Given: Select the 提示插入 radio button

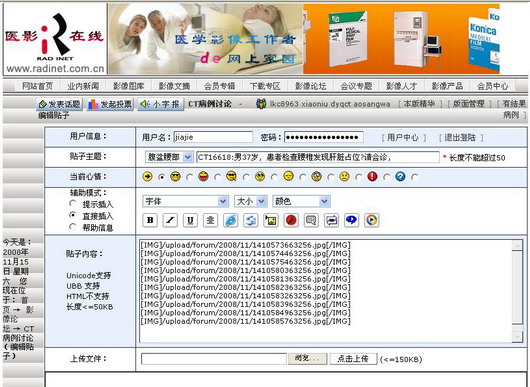Looking at the screenshot, I should coord(72,203).
